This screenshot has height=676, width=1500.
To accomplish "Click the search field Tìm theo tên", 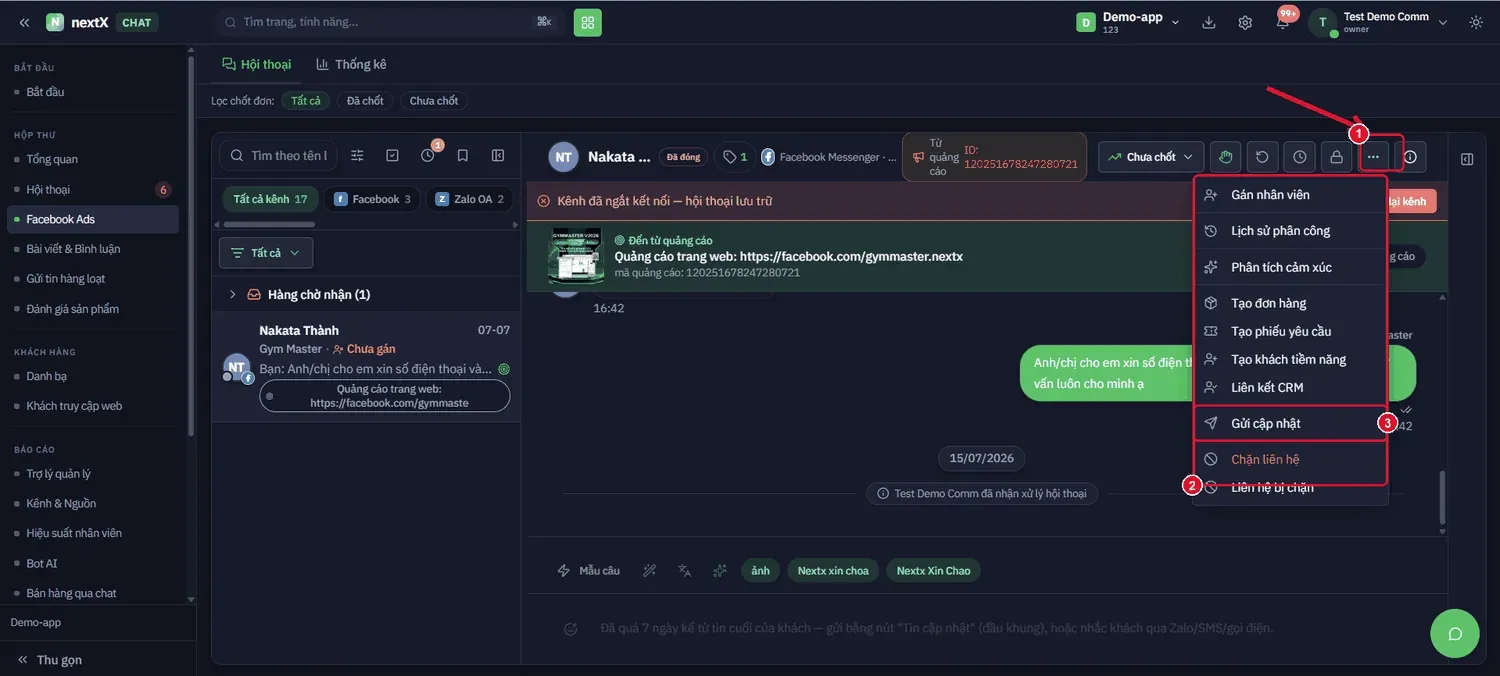I will (x=278, y=156).
